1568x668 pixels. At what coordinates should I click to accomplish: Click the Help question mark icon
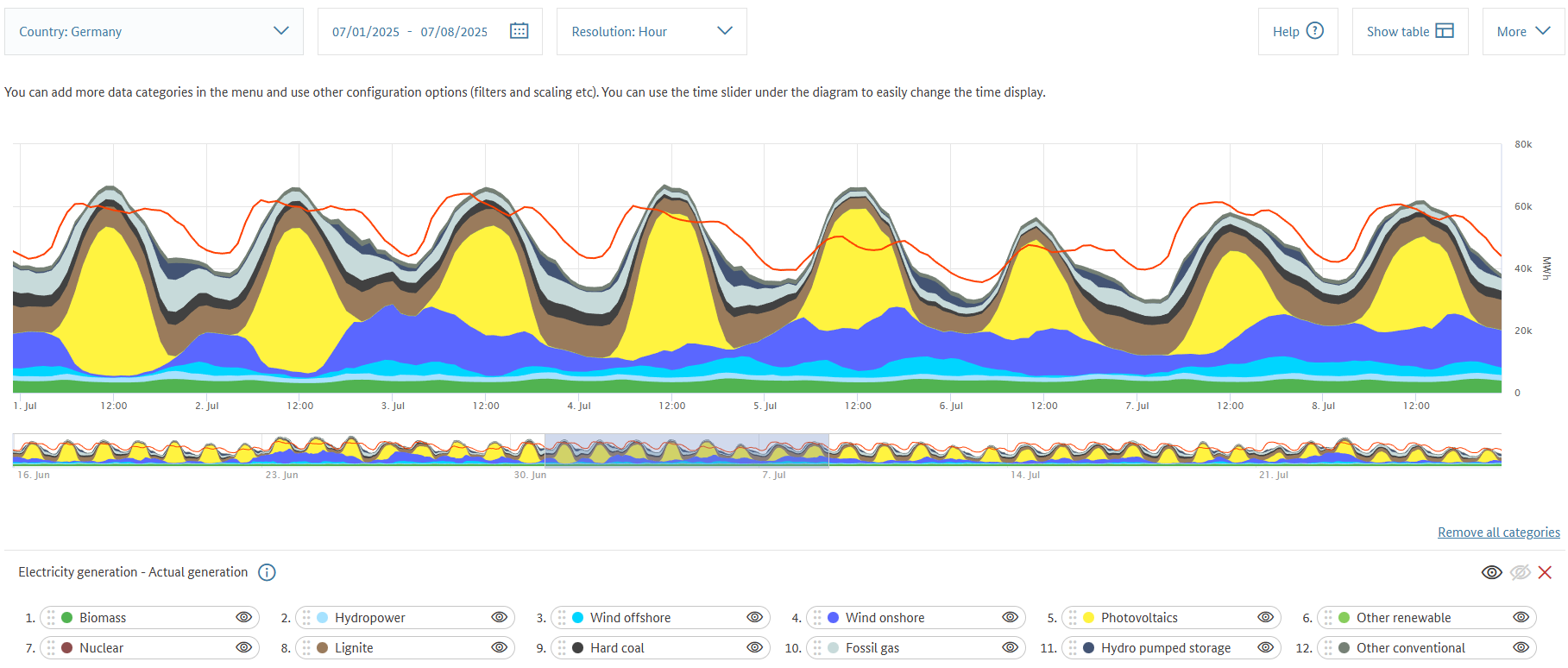(1314, 31)
